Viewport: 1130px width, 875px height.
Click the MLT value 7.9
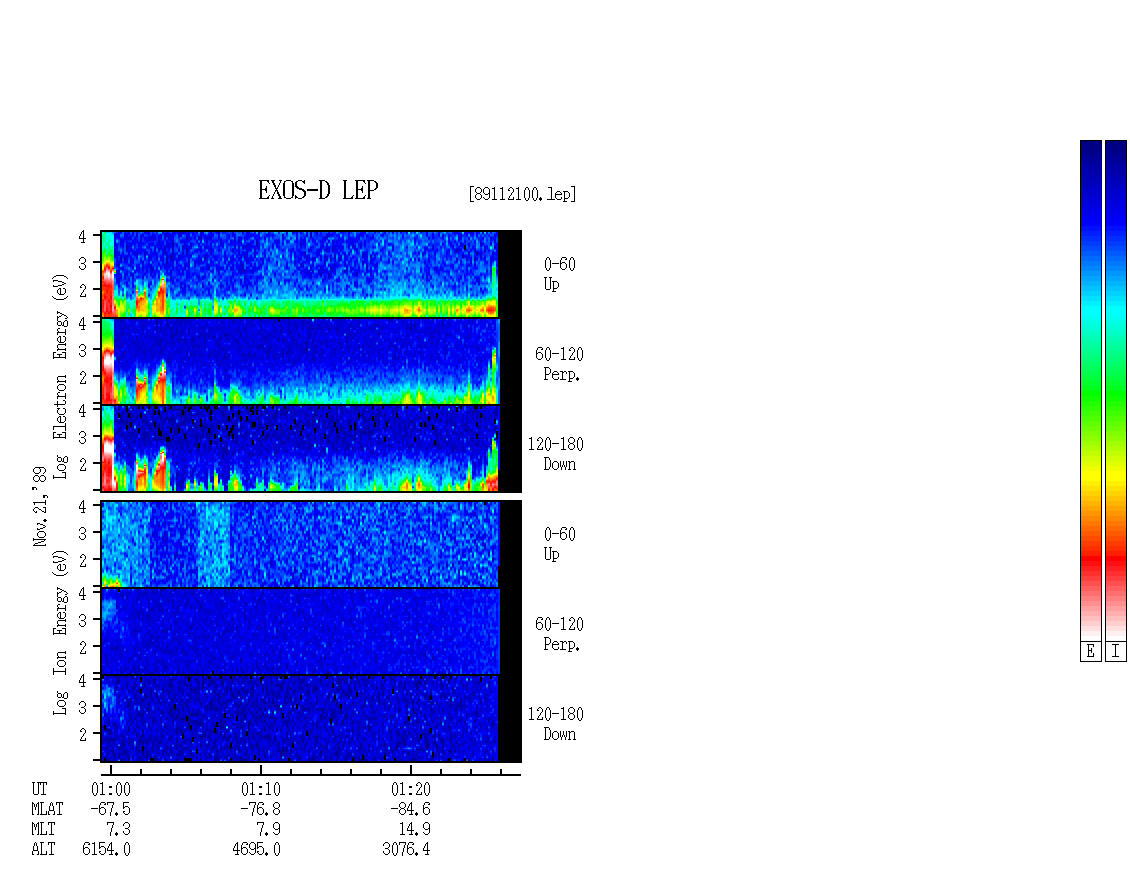269,830
